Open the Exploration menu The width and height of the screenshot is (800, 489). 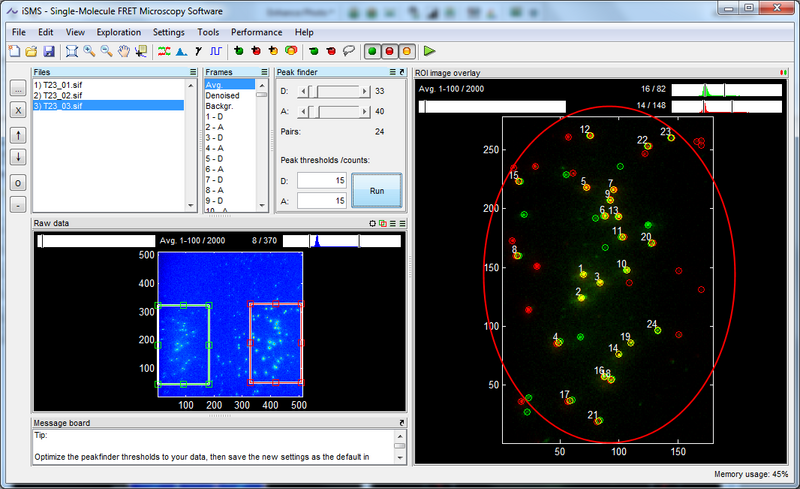point(119,32)
